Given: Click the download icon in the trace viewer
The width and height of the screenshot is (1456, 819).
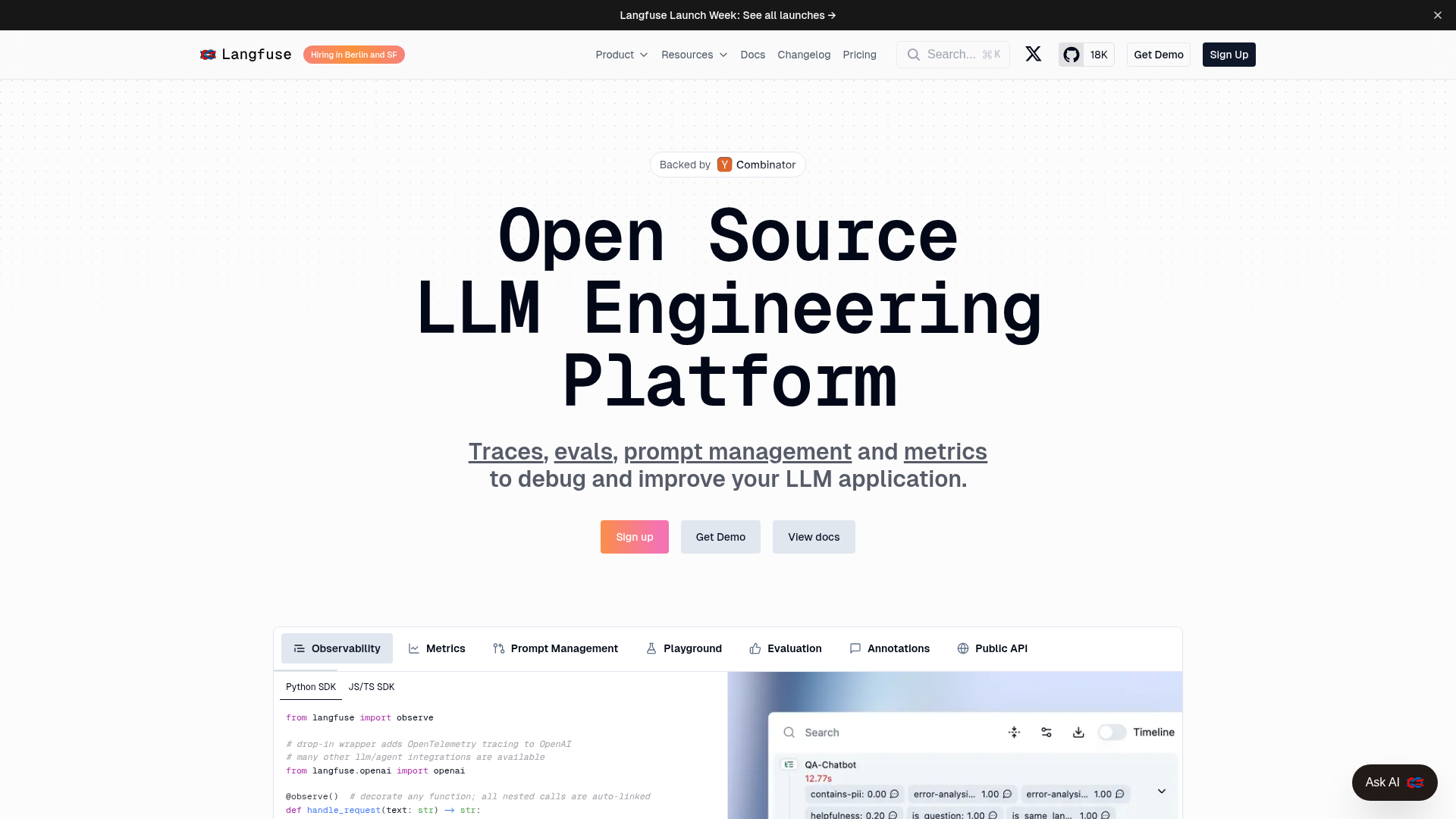Looking at the screenshot, I should pyautogui.click(x=1078, y=732).
